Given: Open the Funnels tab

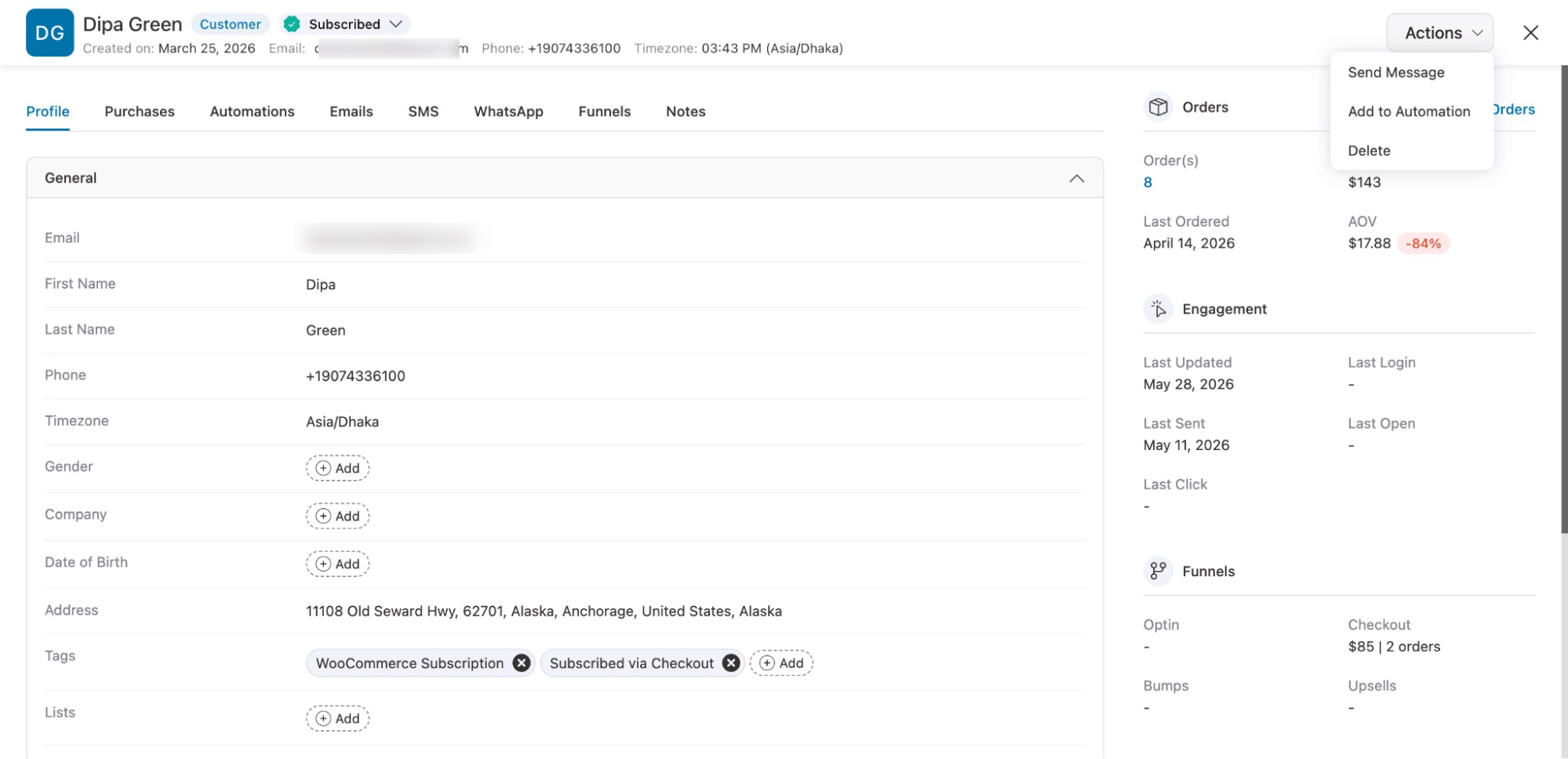Looking at the screenshot, I should click(x=604, y=111).
